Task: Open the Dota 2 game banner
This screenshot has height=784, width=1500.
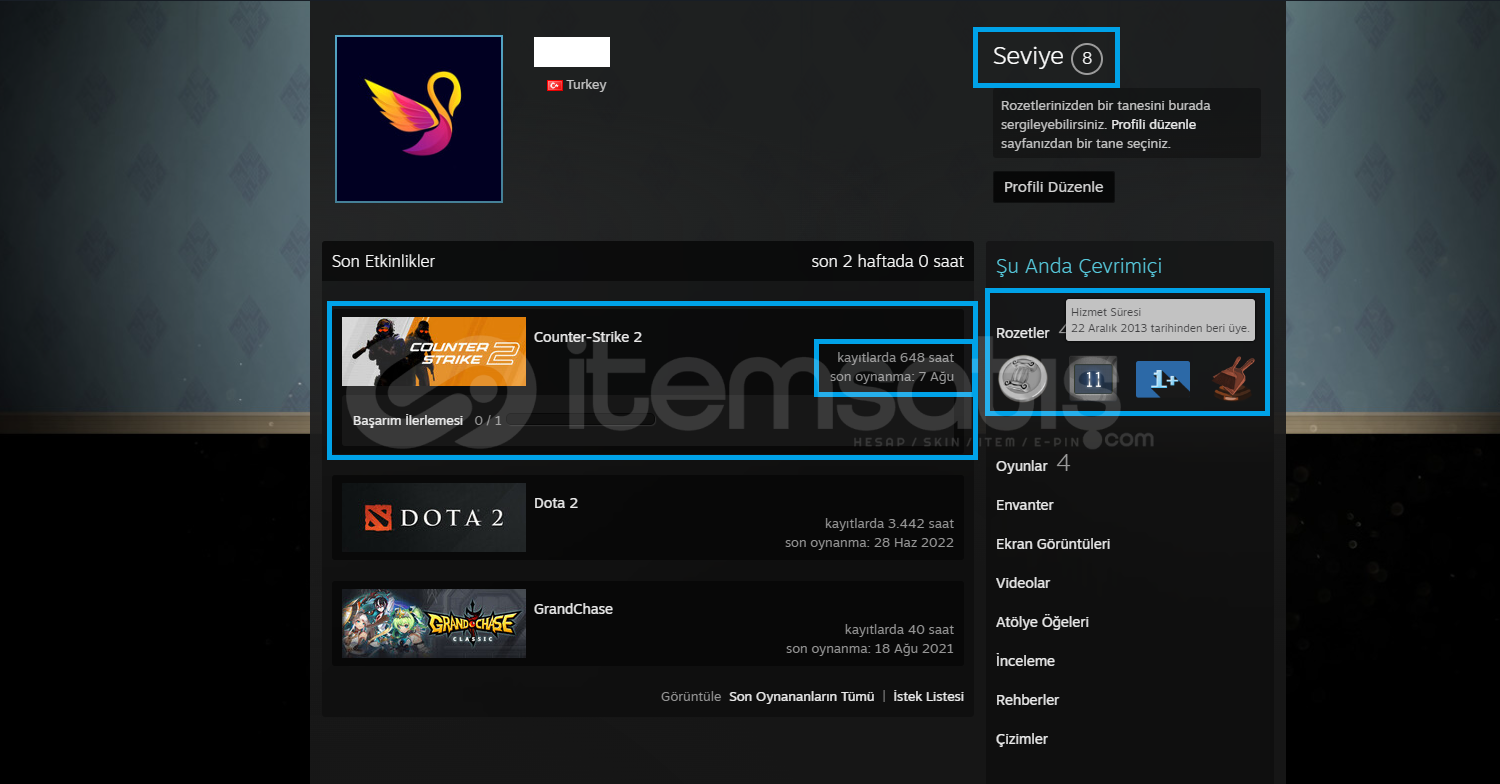Action: coord(434,517)
